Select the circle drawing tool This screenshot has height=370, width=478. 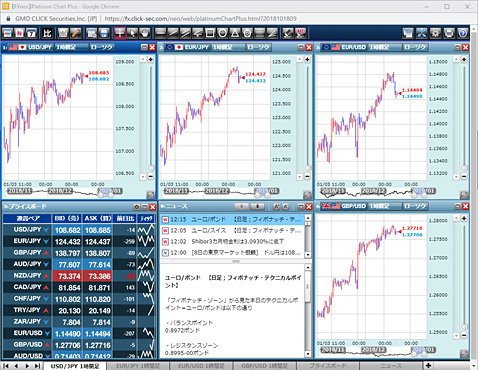coord(223,33)
